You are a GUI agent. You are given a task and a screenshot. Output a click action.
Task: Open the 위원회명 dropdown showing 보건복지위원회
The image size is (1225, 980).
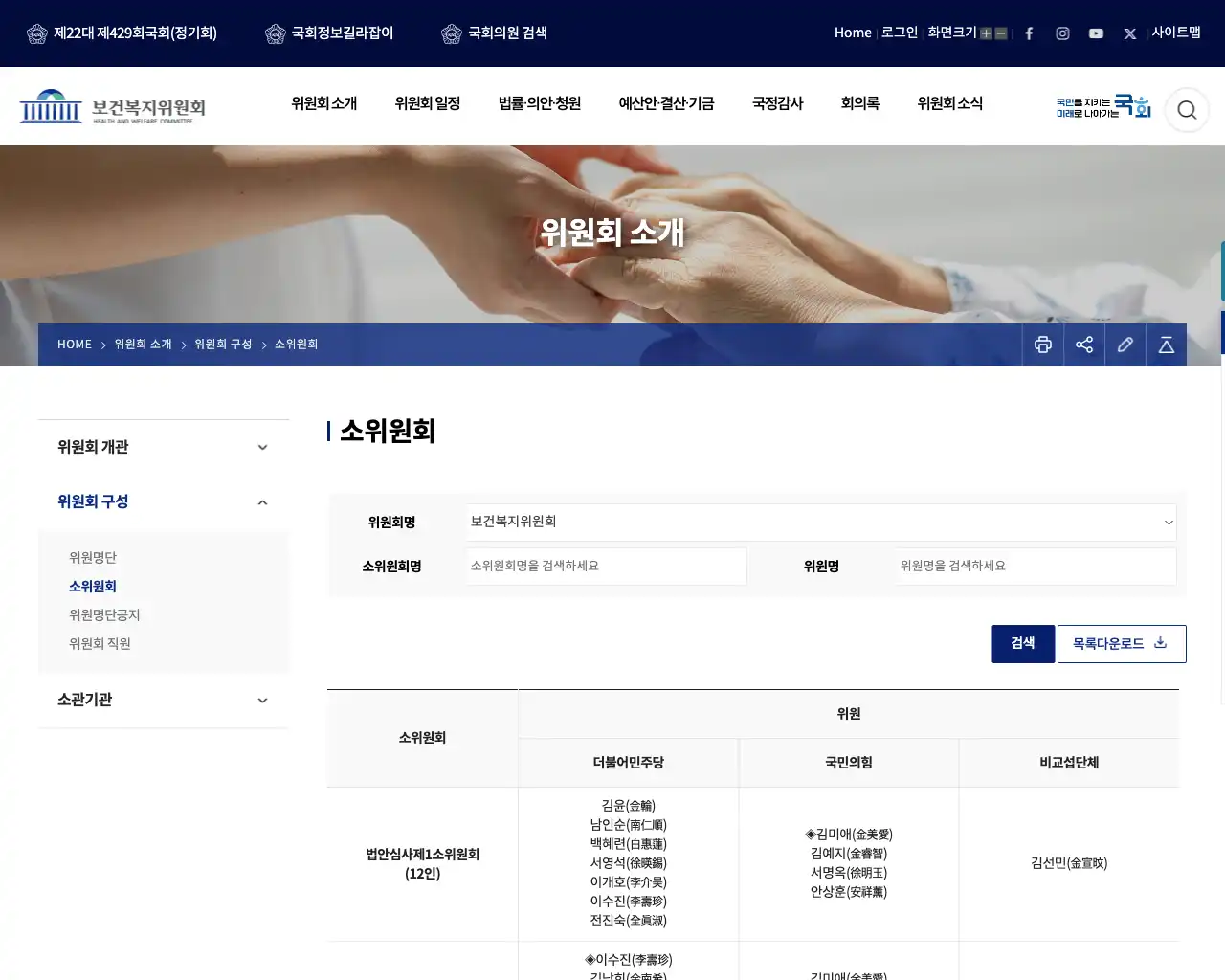pyautogui.click(x=822, y=522)
